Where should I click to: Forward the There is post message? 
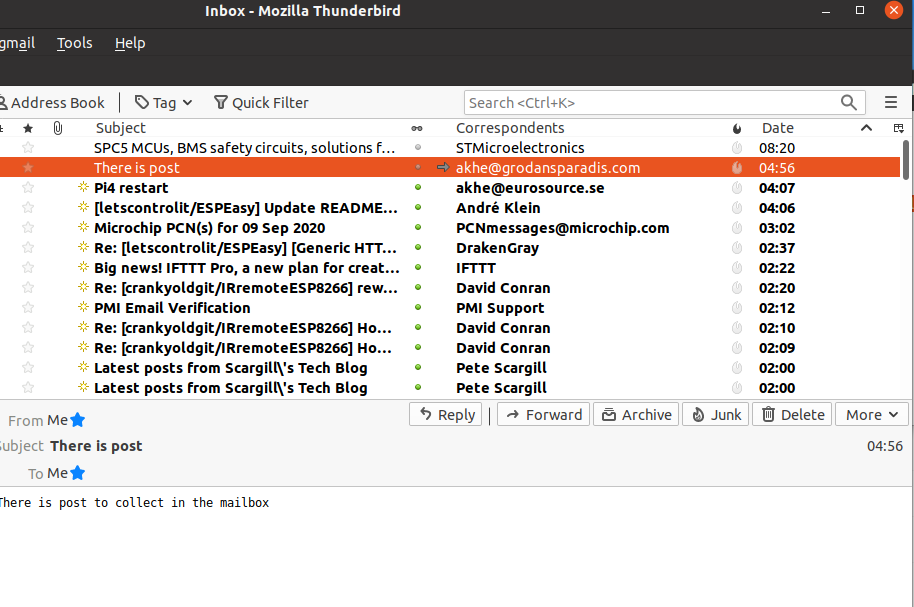543,415
